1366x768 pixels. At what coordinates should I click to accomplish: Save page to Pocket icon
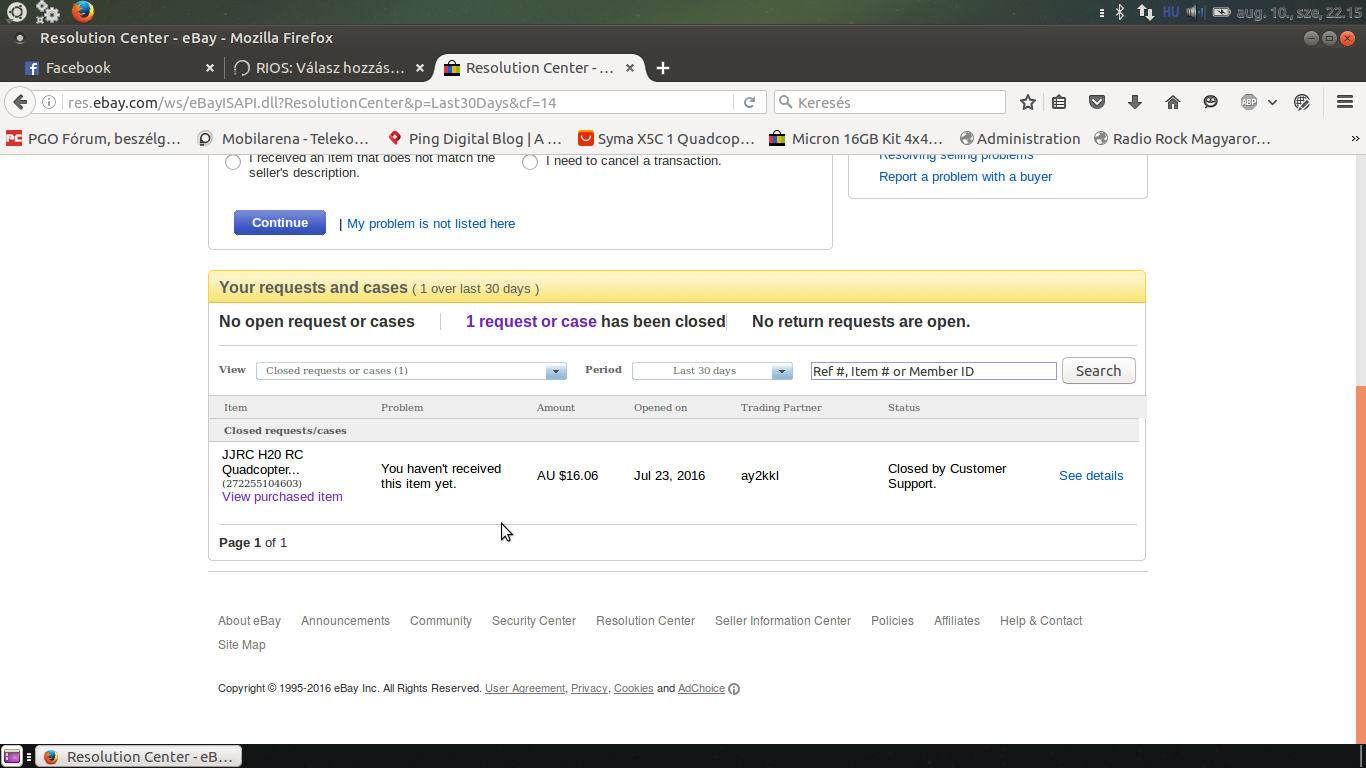[x=1097, y=102]
